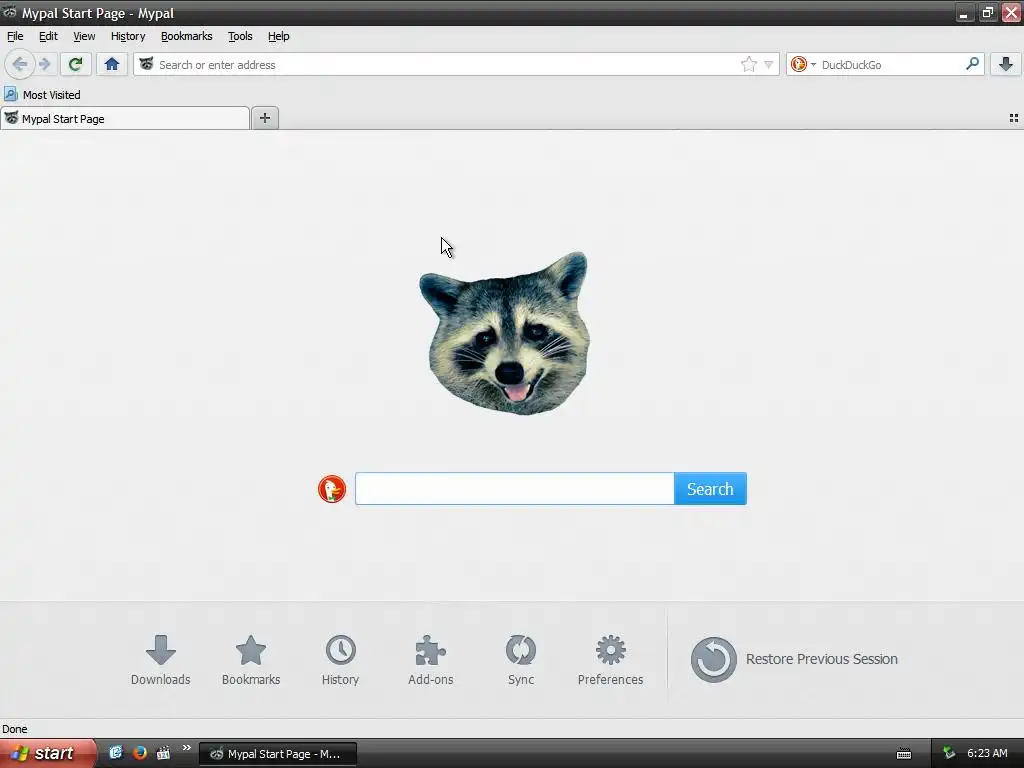
Task: Open the Edit menu
Action: click(48, 37)
